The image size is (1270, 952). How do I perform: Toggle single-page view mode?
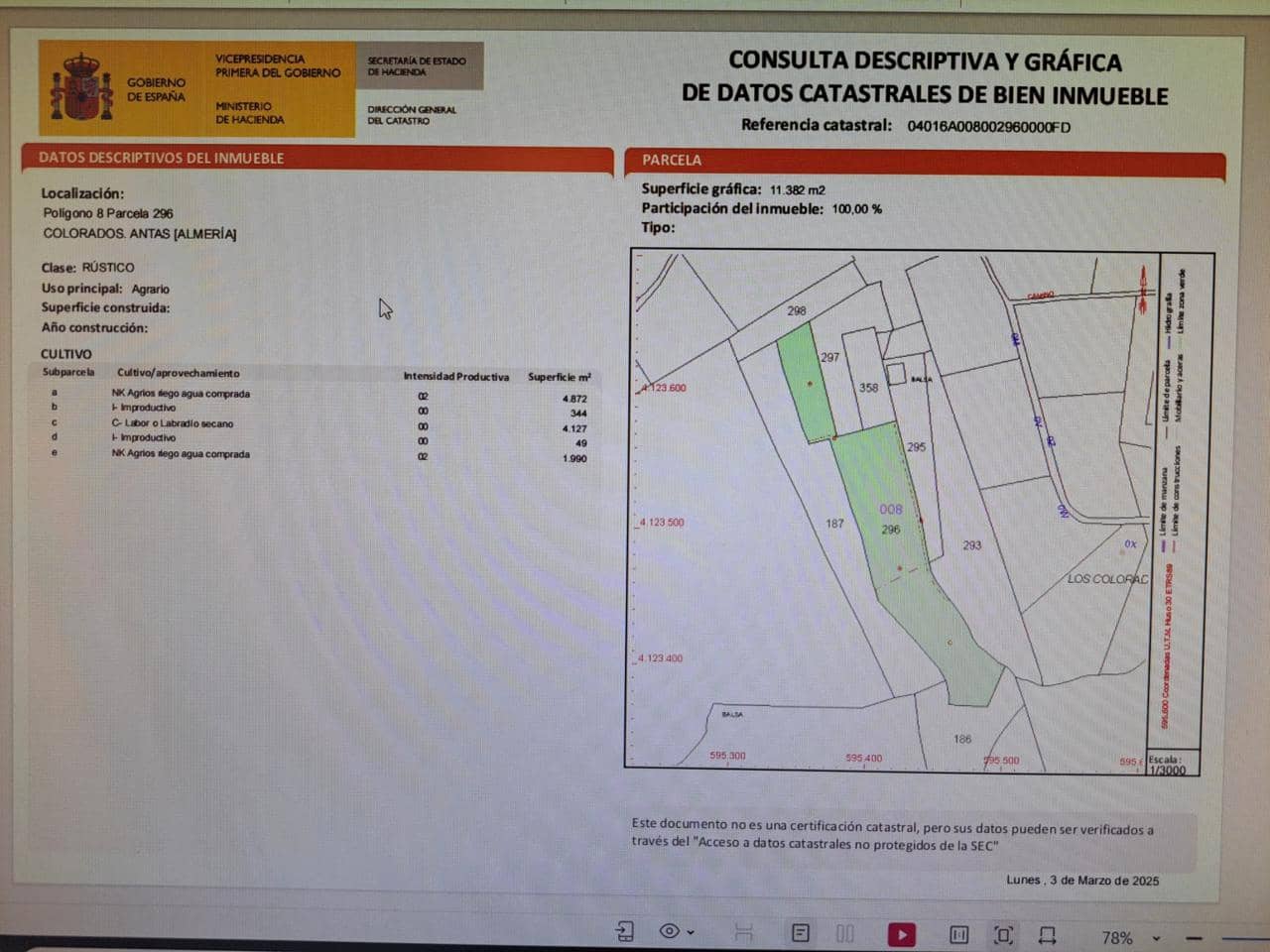coord(957,933)
